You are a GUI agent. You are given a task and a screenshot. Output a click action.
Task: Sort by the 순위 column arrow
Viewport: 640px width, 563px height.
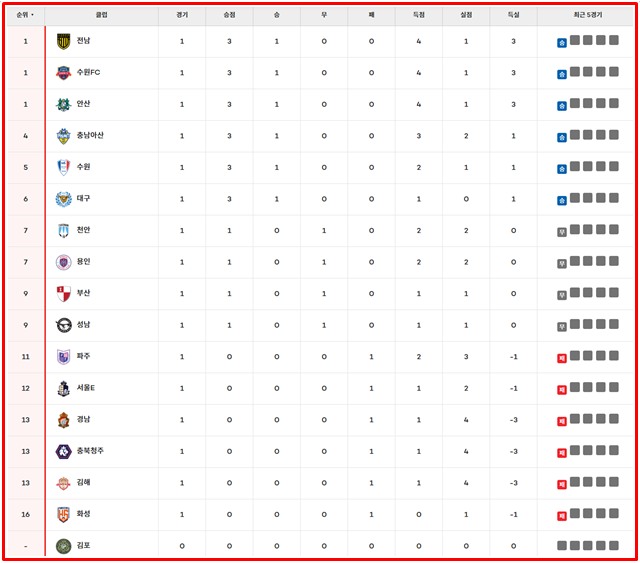click(32, 16)
